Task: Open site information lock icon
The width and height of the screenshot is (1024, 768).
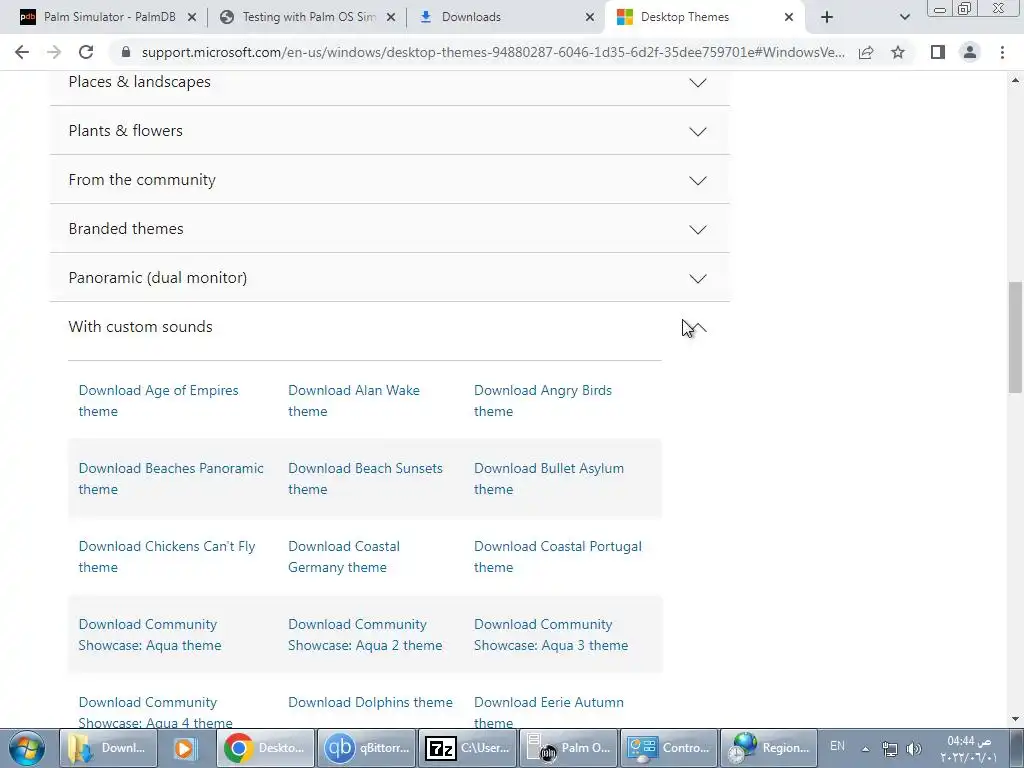Action: [x=126, y=52]
